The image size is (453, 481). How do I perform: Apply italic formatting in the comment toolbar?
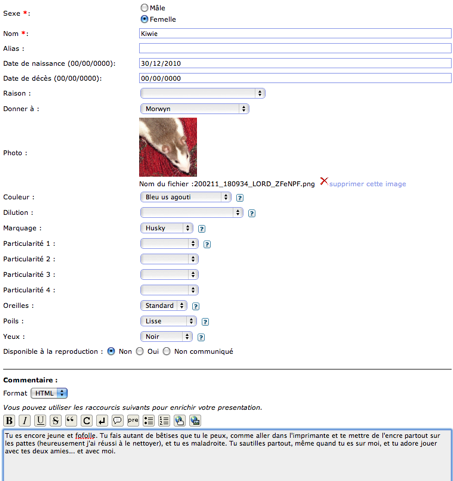25,421
